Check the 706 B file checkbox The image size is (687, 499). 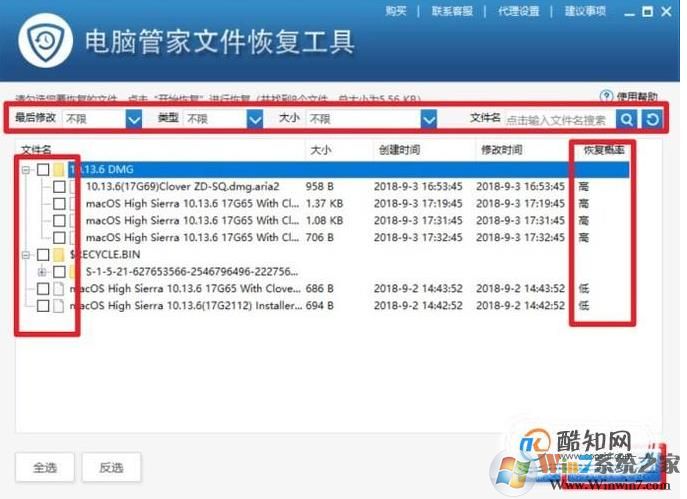[x=59, y=238]
